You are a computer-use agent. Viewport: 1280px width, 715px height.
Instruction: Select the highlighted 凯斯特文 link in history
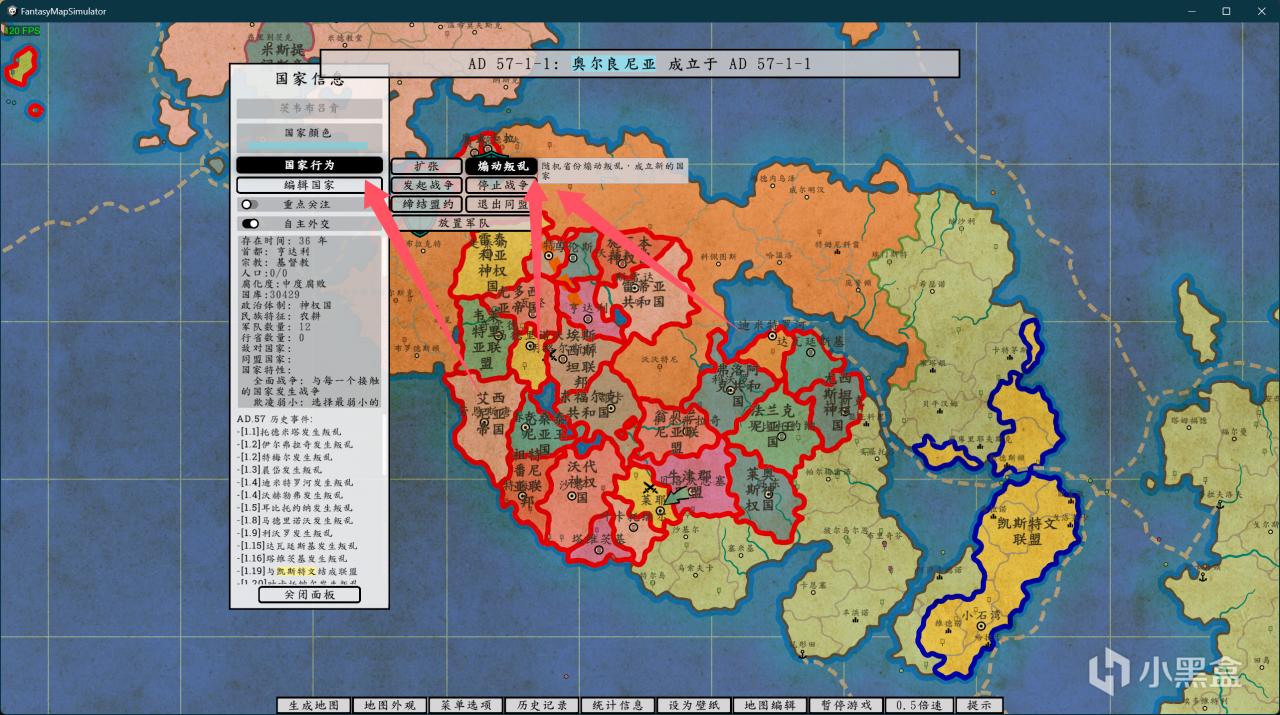(x=296, y=571)
